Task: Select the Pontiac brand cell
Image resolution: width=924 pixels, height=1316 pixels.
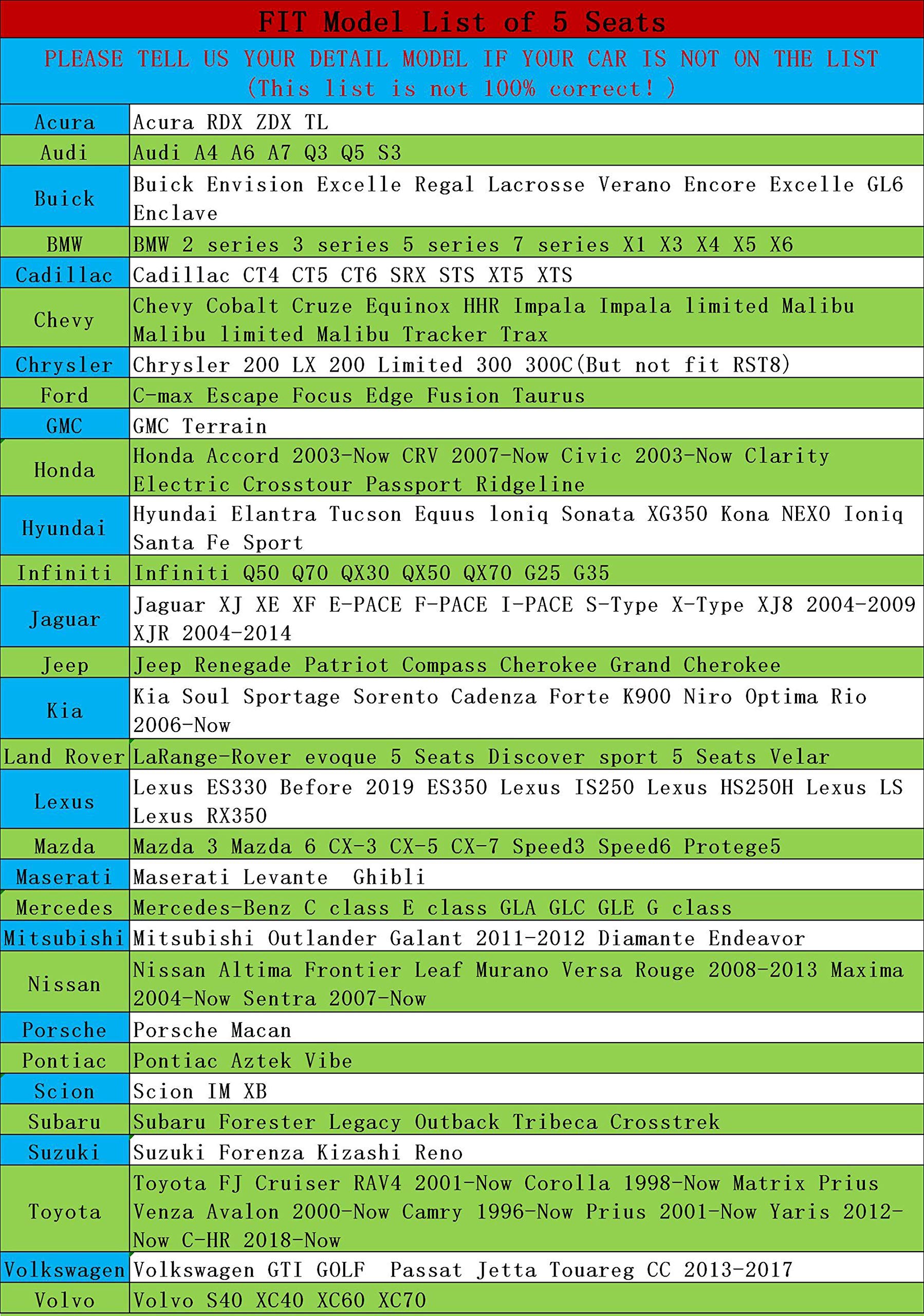Action: (65, 1058)
